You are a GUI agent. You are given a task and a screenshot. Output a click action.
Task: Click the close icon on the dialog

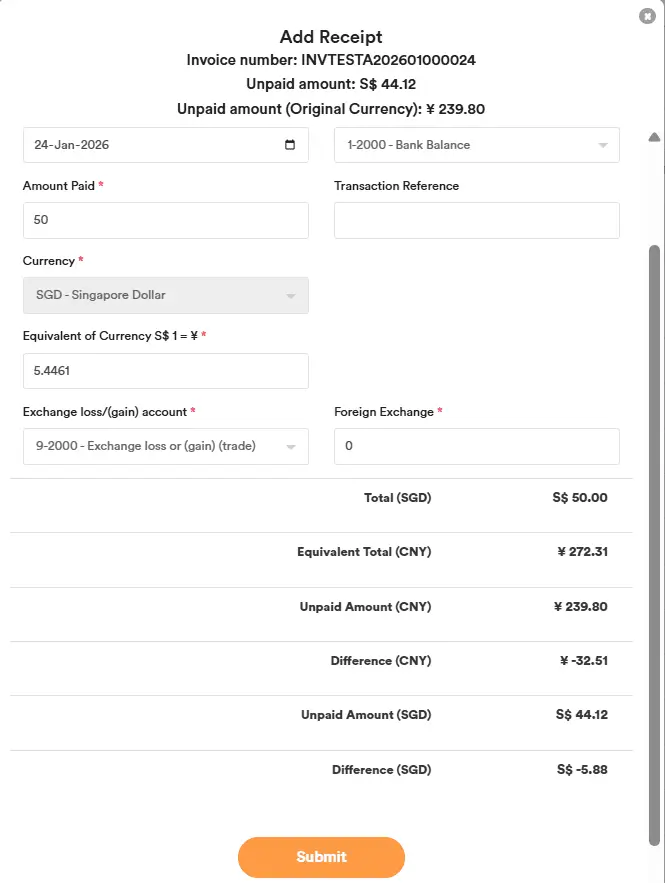point(647,16)
